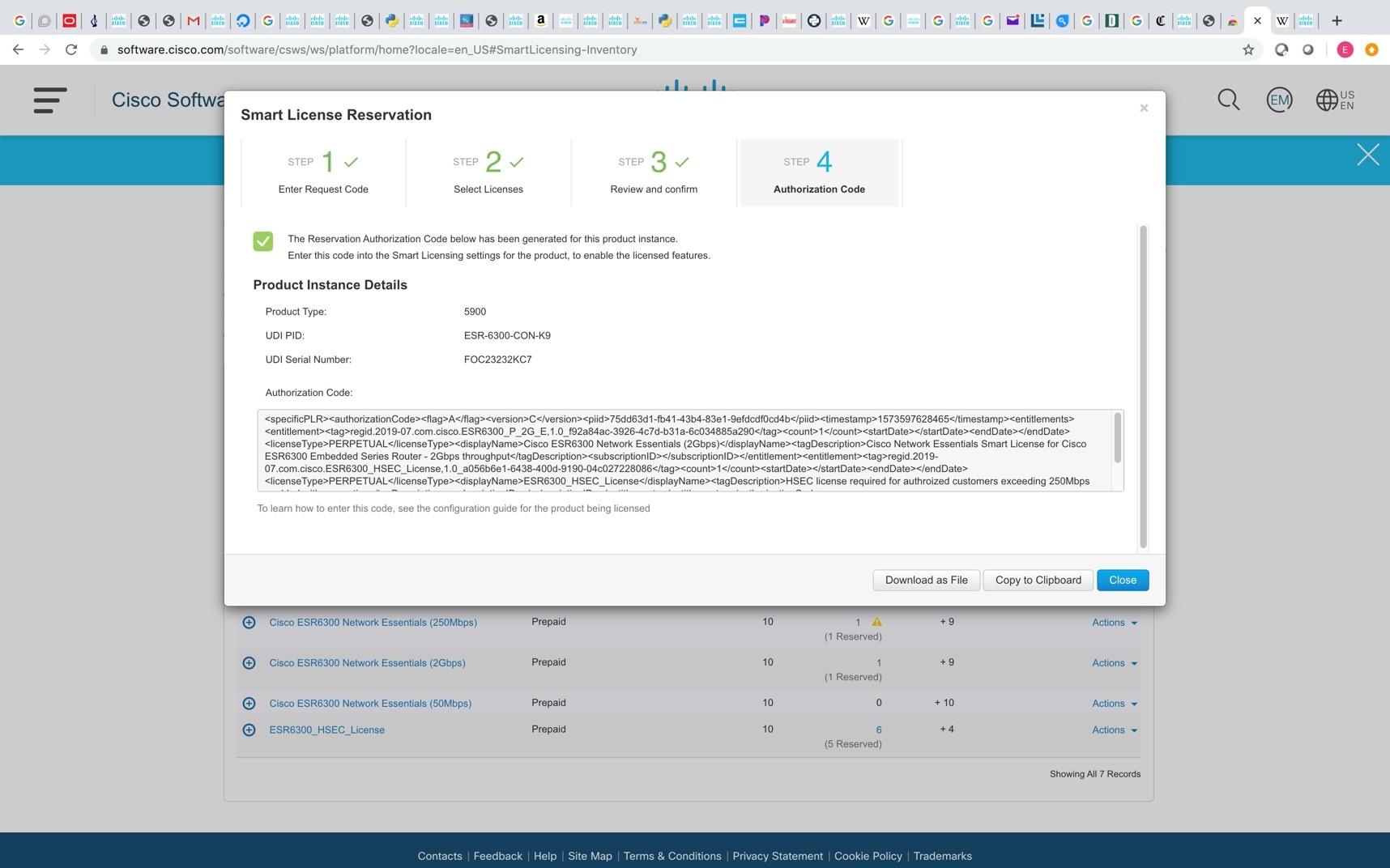
Task: Click the authorization code box scrollbar
Action: (x=1118, y=438)
